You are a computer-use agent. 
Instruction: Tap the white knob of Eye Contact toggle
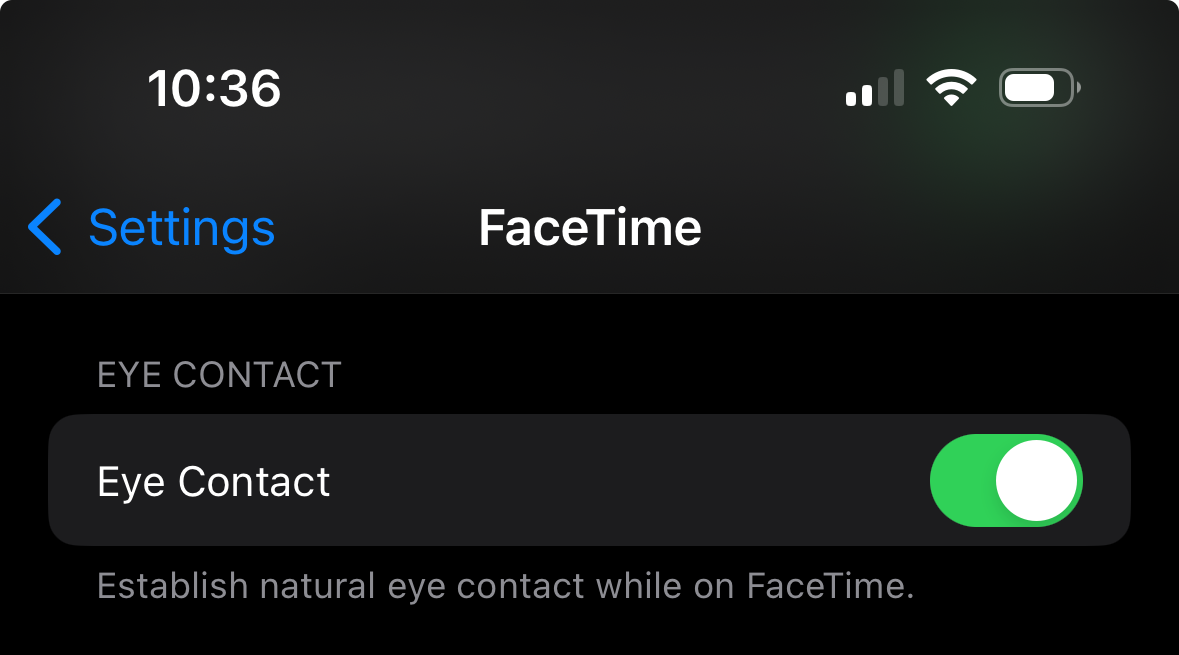[1037, 480]
